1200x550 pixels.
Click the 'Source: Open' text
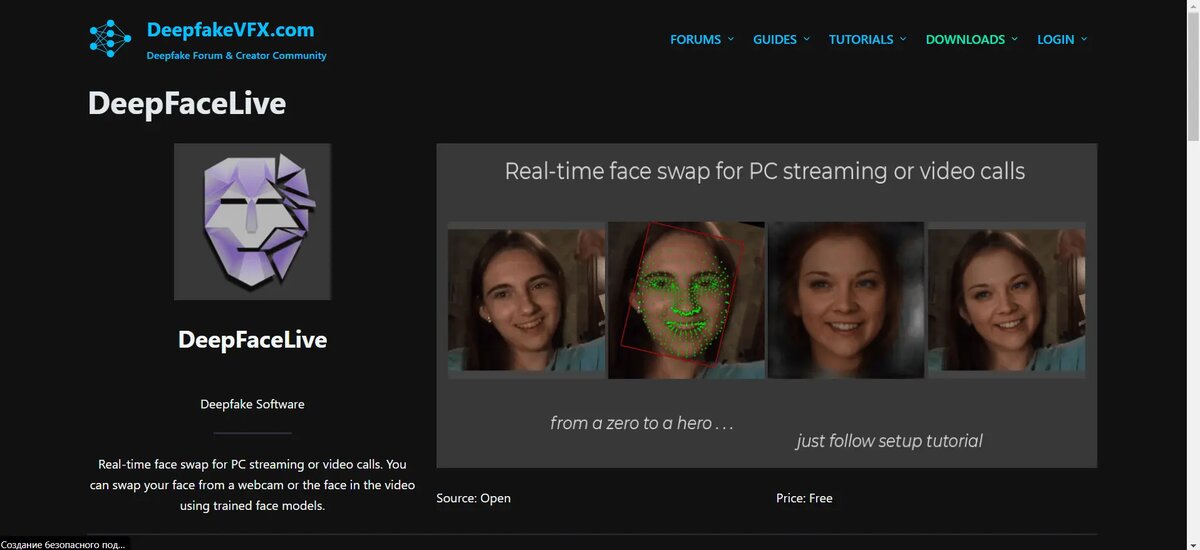coord(473,498)
